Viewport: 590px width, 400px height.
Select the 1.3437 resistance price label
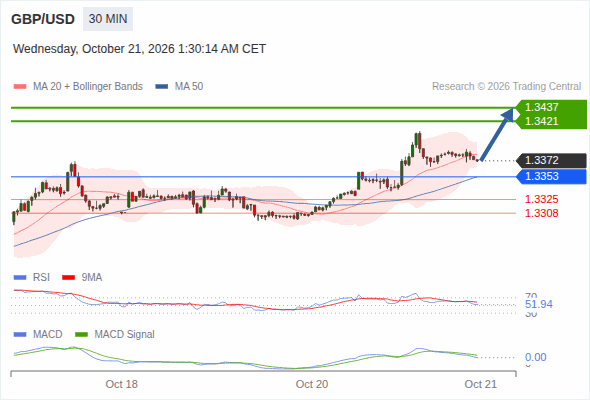(541, 107)
